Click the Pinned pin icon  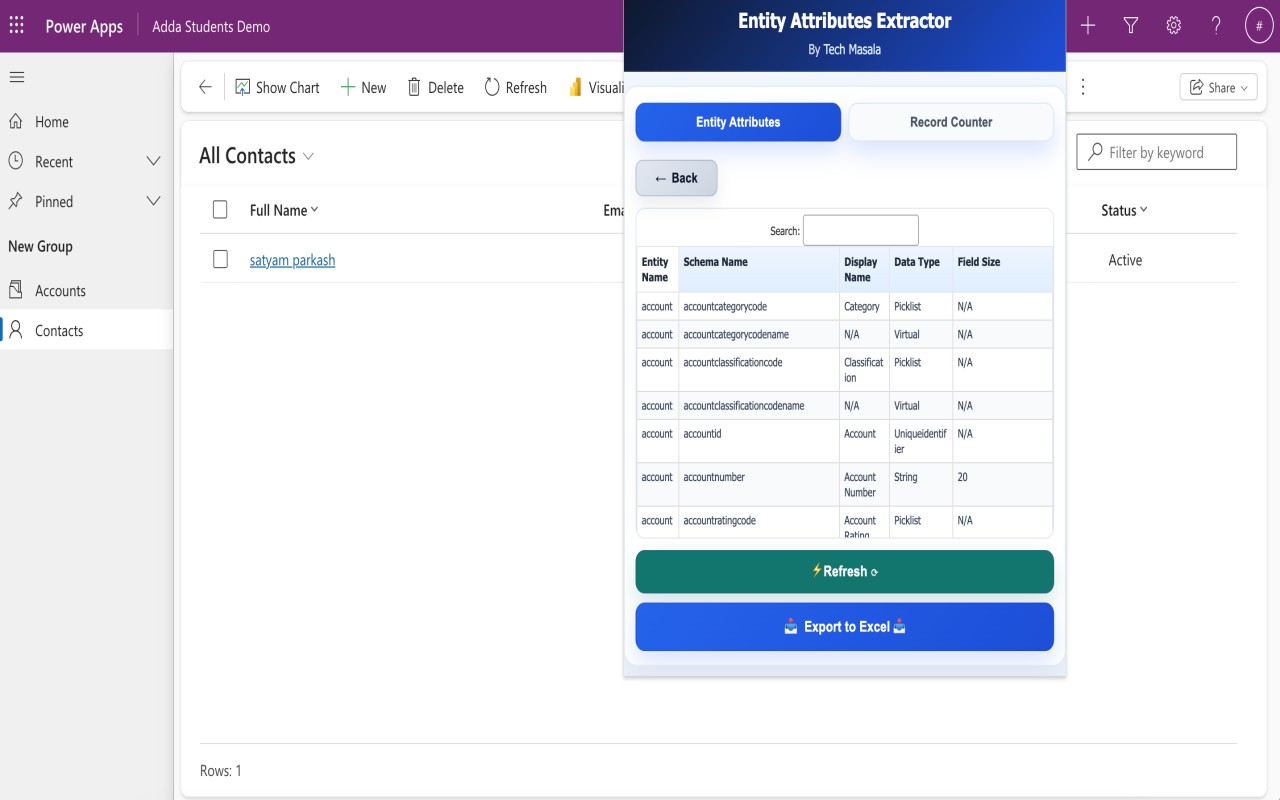click(x=16, y=201)
